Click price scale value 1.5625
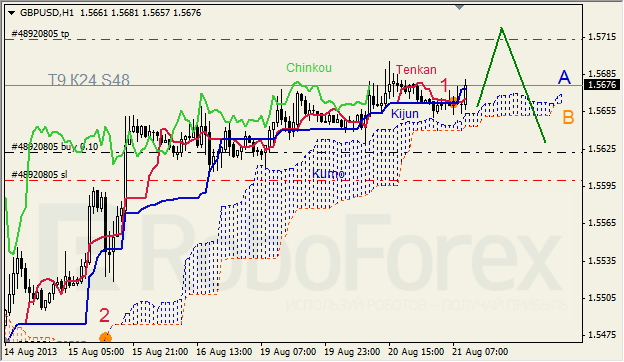This screenshot has height=362, width=624. tap(602, 149)
